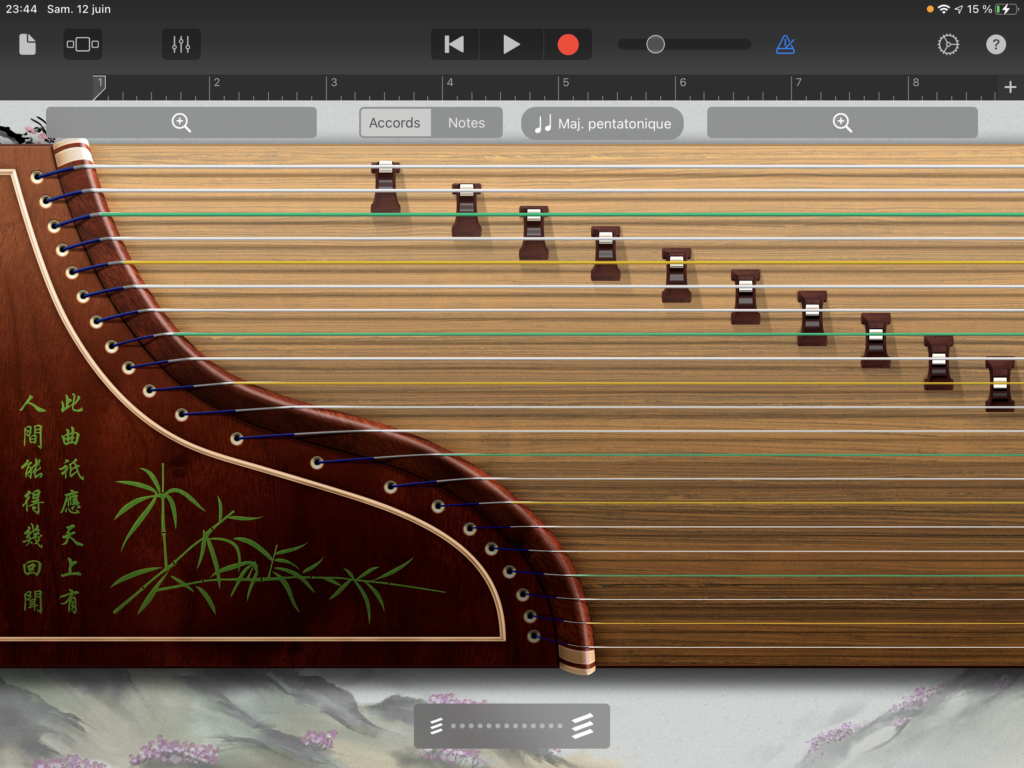Switch to Accords mode
This screenshot has height=768, width=1024.
[x=394, y=123]
